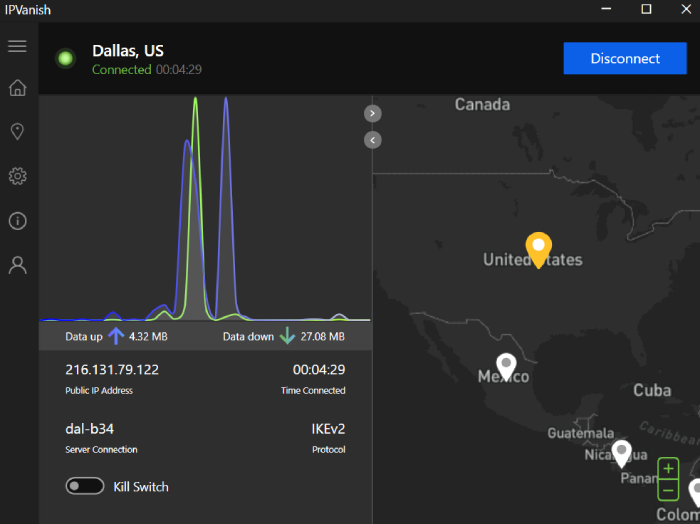
Task: Click the public IP address 216.131.79.122
Action: 112,370
